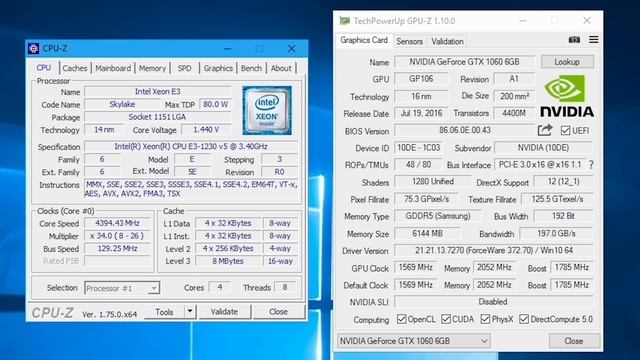Click the Transistors value 4400M

point(514,113)
